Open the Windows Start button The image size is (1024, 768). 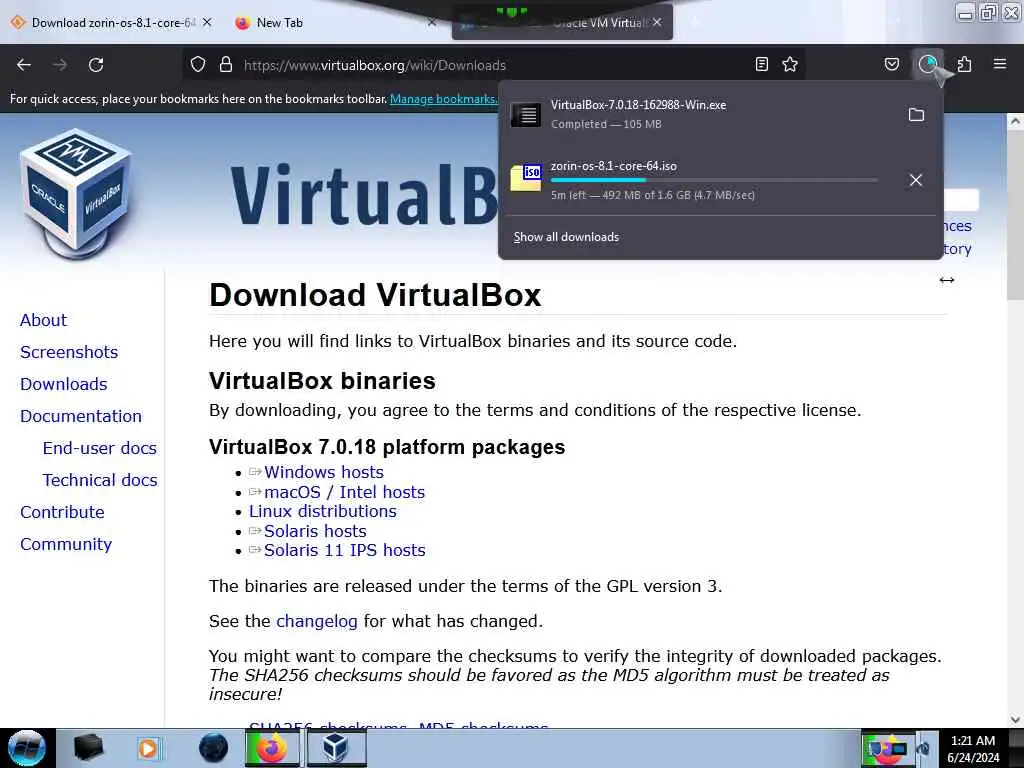[27, 748]
